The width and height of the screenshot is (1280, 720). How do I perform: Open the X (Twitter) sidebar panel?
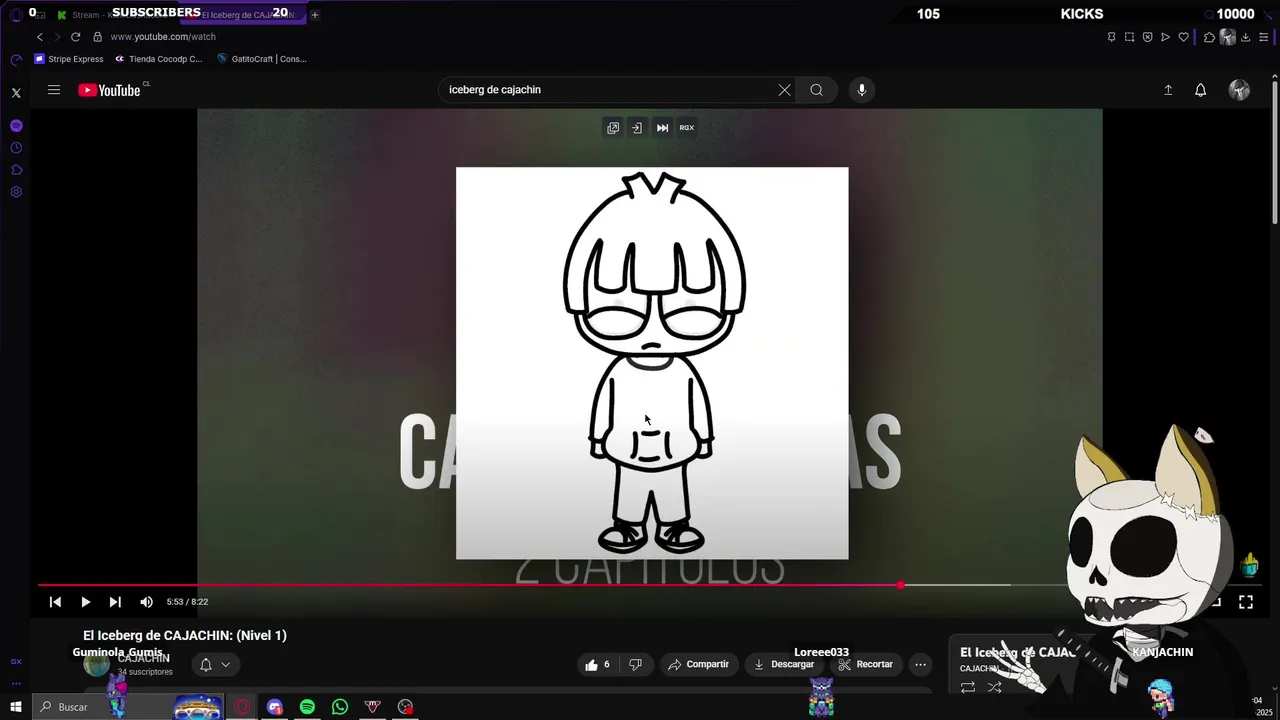point(16,93)
